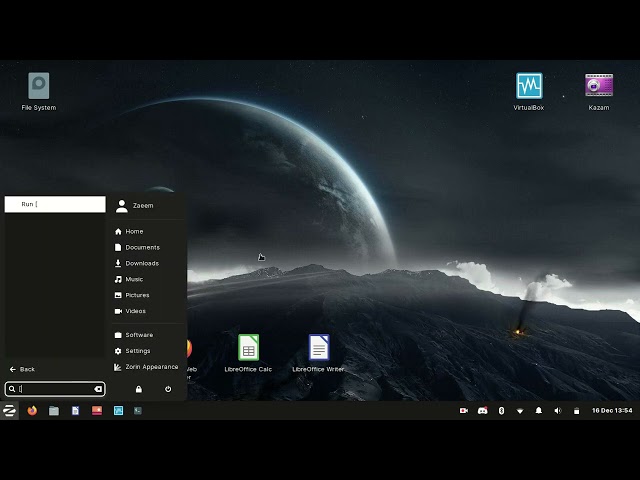Select the LibreOffice Writer desktop icon

[x=318, y=353]
